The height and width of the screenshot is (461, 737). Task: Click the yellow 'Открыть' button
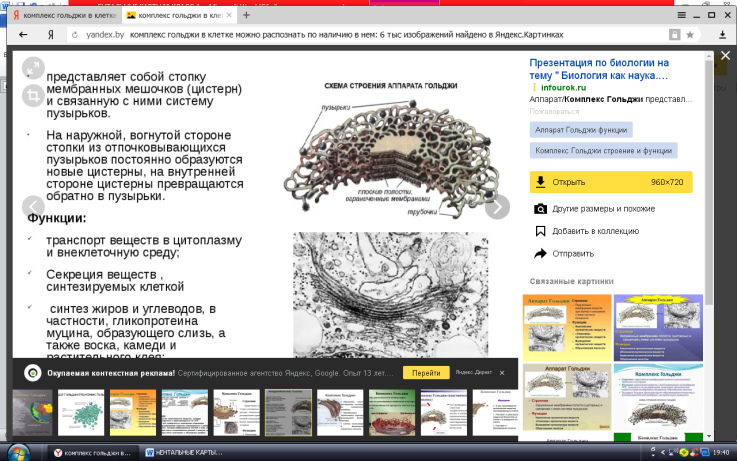click(611, 182)
